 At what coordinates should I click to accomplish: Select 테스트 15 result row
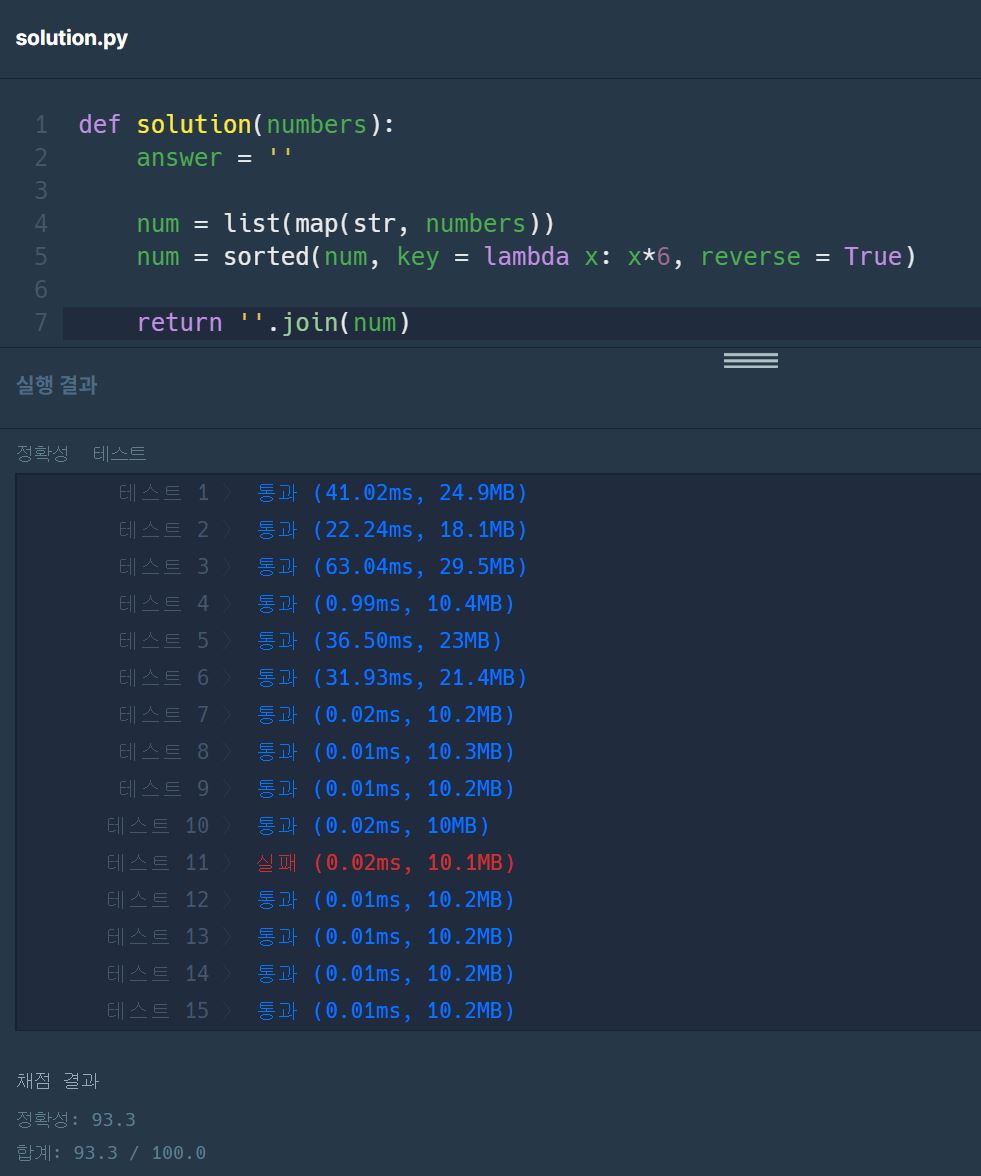click(310, 1010)
